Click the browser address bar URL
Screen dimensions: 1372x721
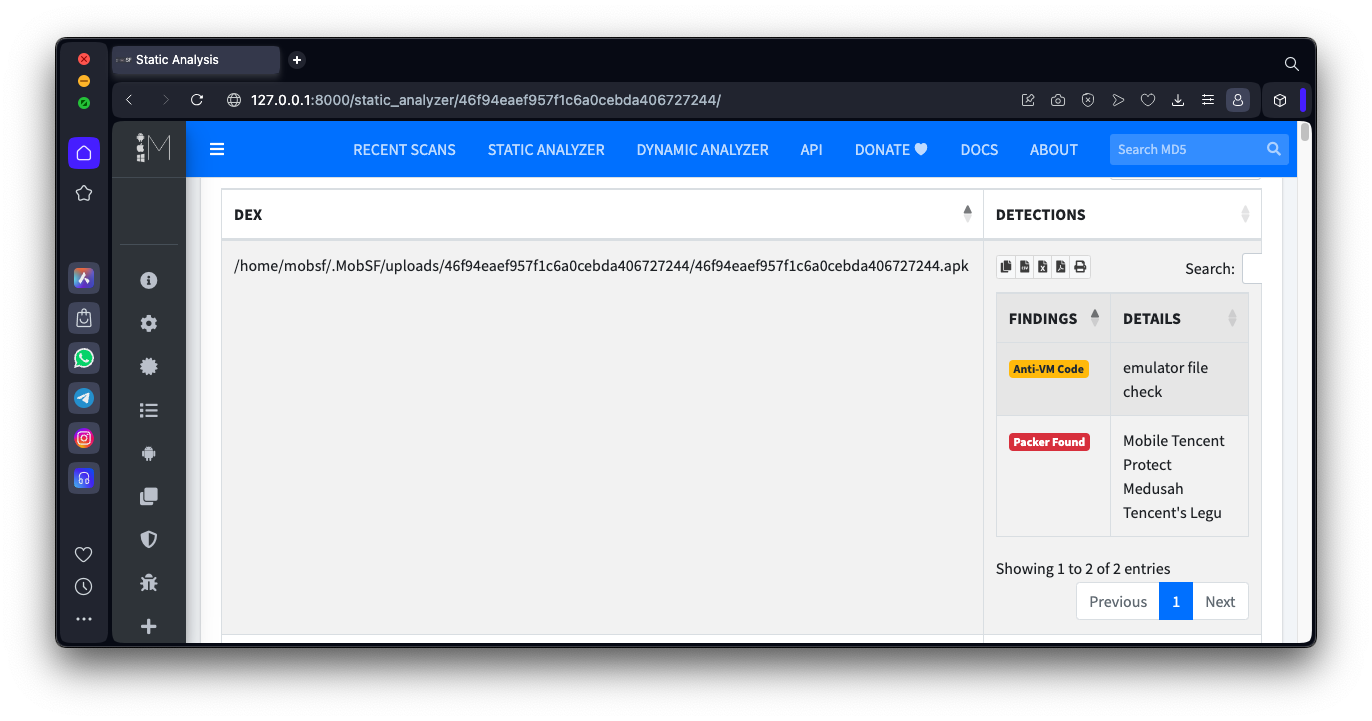[486, 100]
